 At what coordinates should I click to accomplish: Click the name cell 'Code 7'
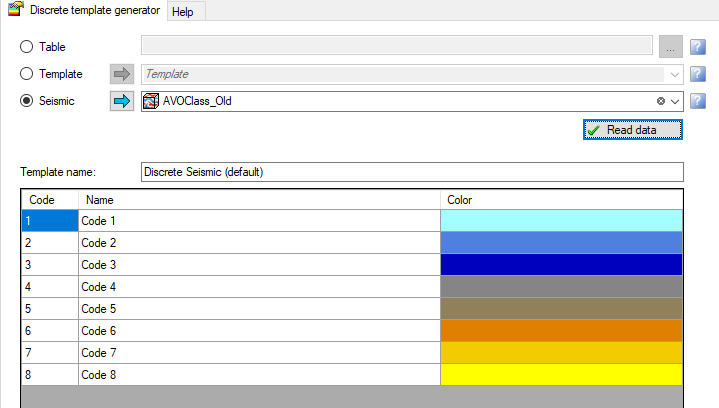(x=259, y=353)
